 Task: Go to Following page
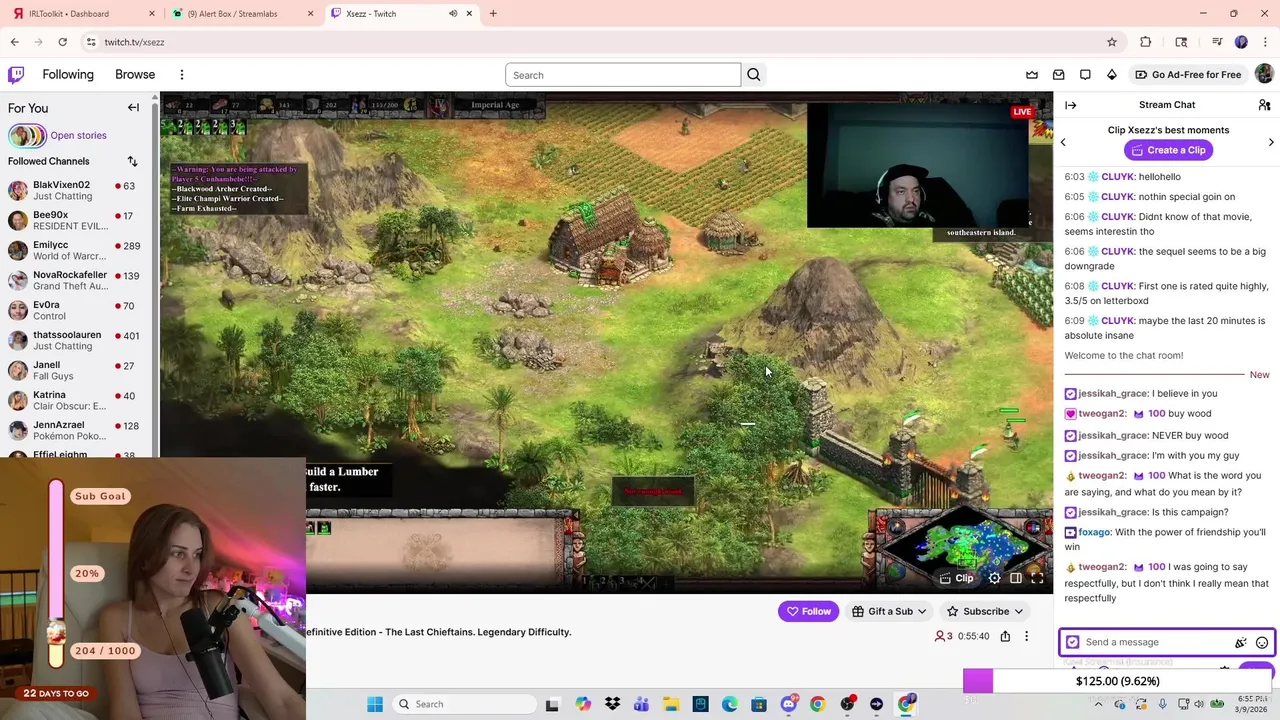point(68,75)
